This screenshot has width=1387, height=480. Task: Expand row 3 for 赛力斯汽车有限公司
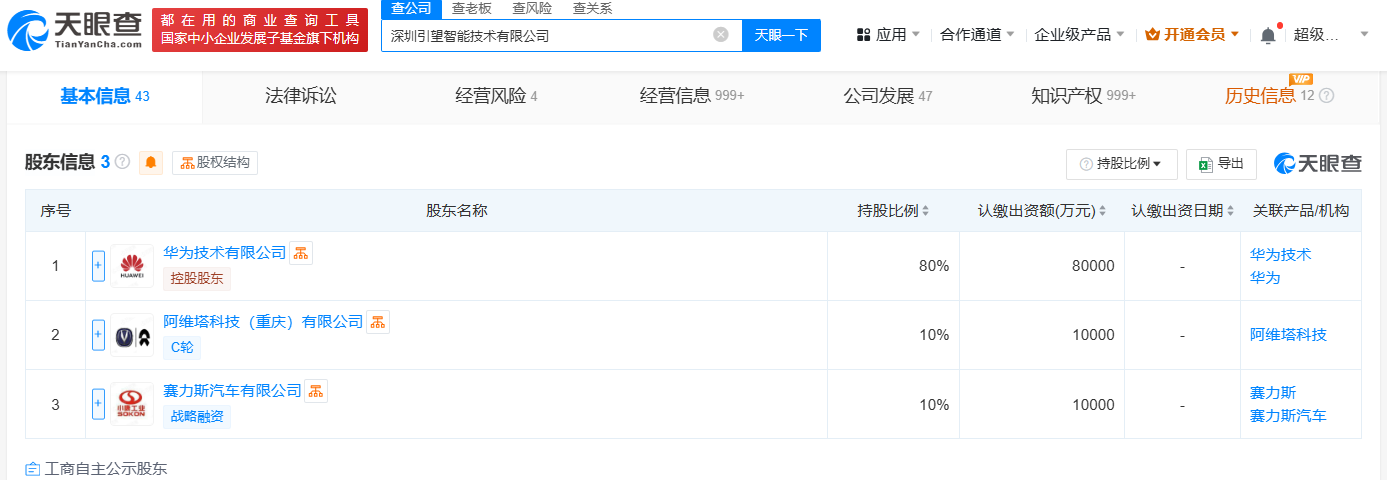coord(98,404)
